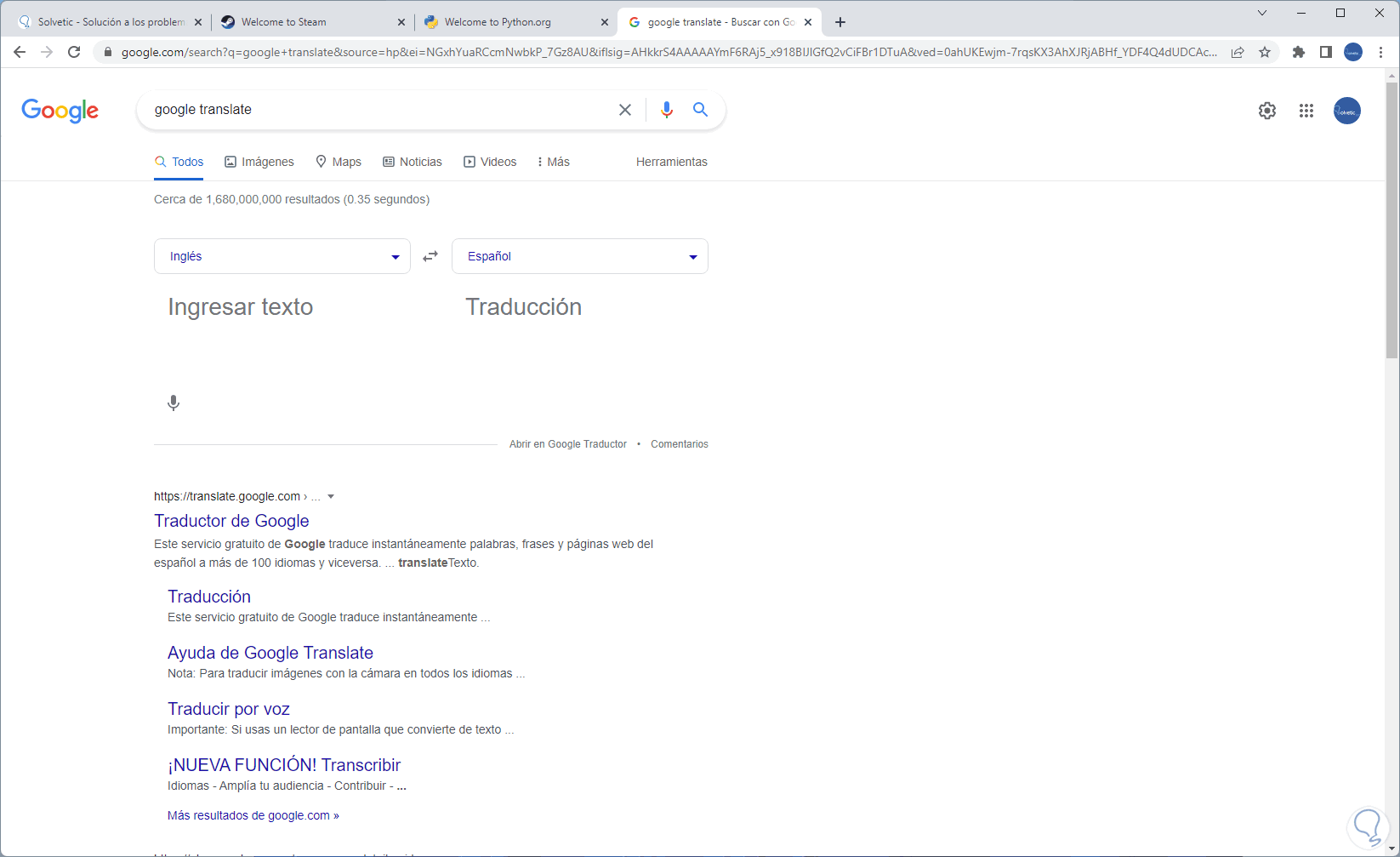1400x857 pixels.
Task: Open the Traductor de Google result
Action: point(231,521)
